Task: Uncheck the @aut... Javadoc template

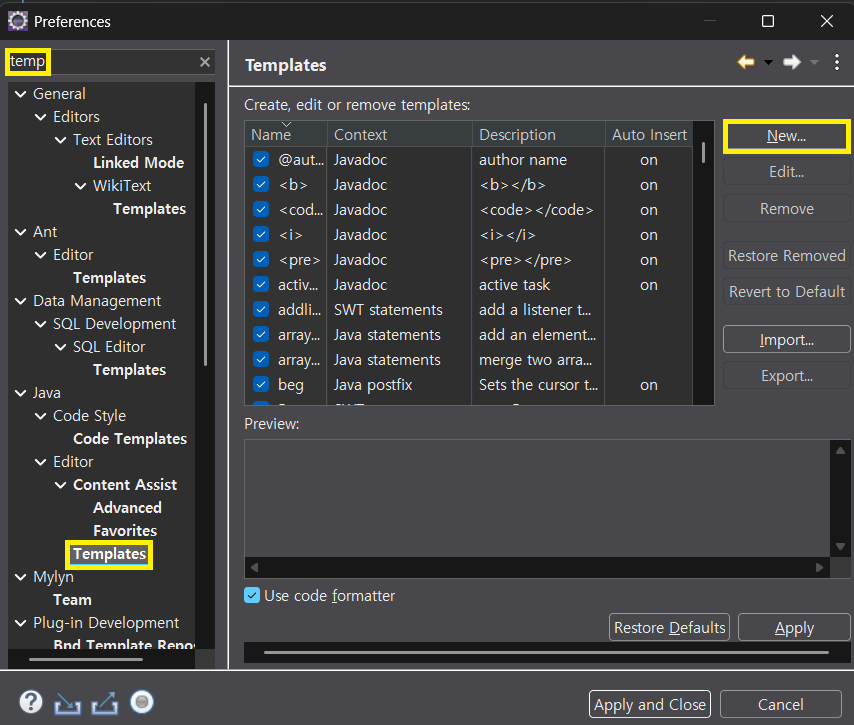Action: (261, 160)
